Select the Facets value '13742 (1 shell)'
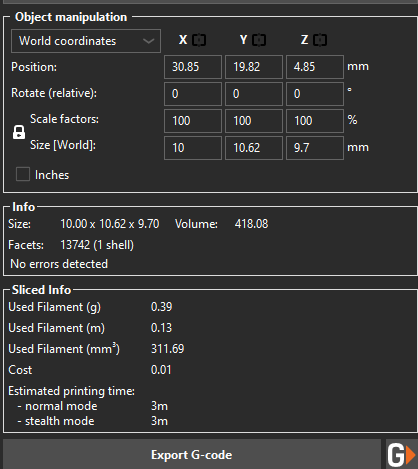Viewport: 418px width, 469px height. pyautogui.click(x=97, y=245)
